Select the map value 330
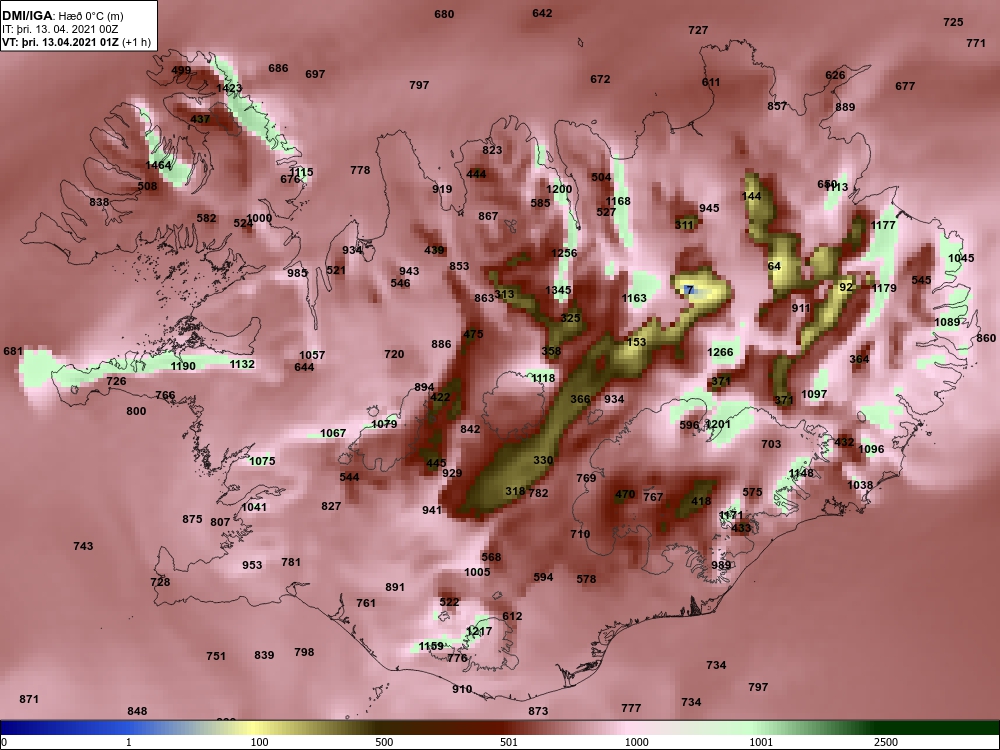 543,460
